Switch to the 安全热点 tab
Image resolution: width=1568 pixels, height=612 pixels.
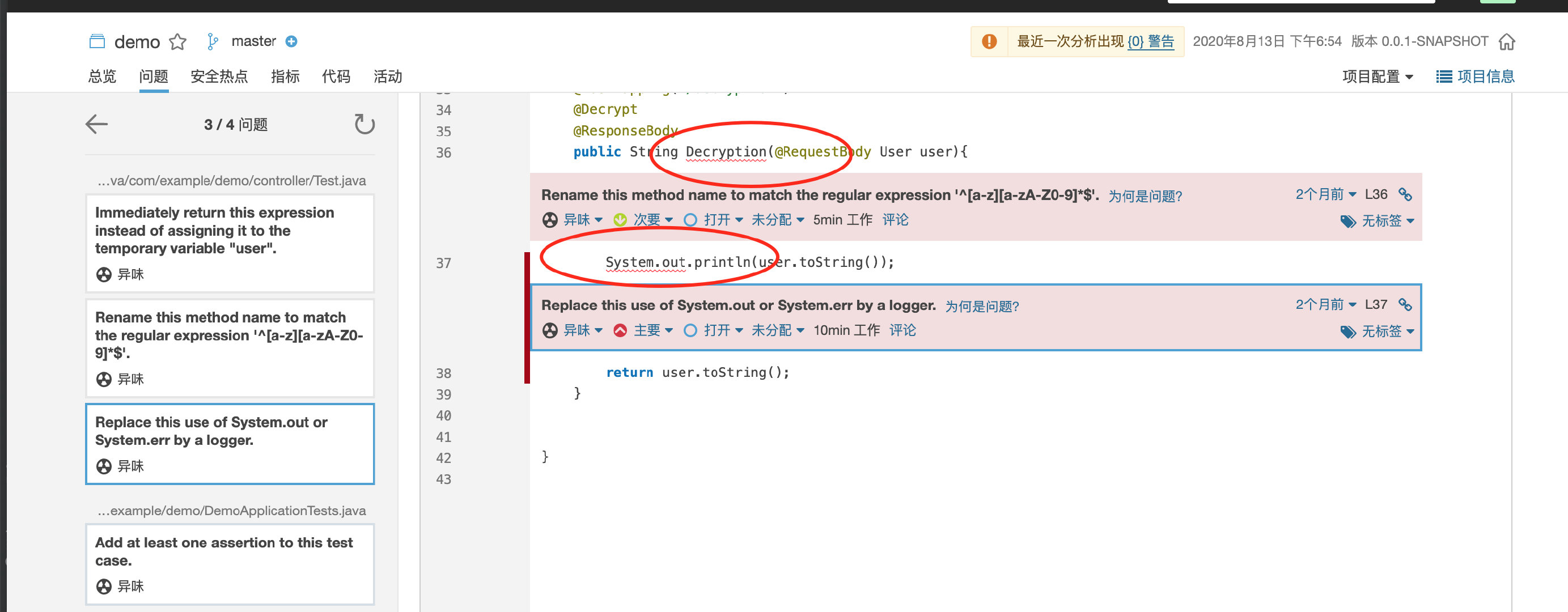tap(219, 76)
